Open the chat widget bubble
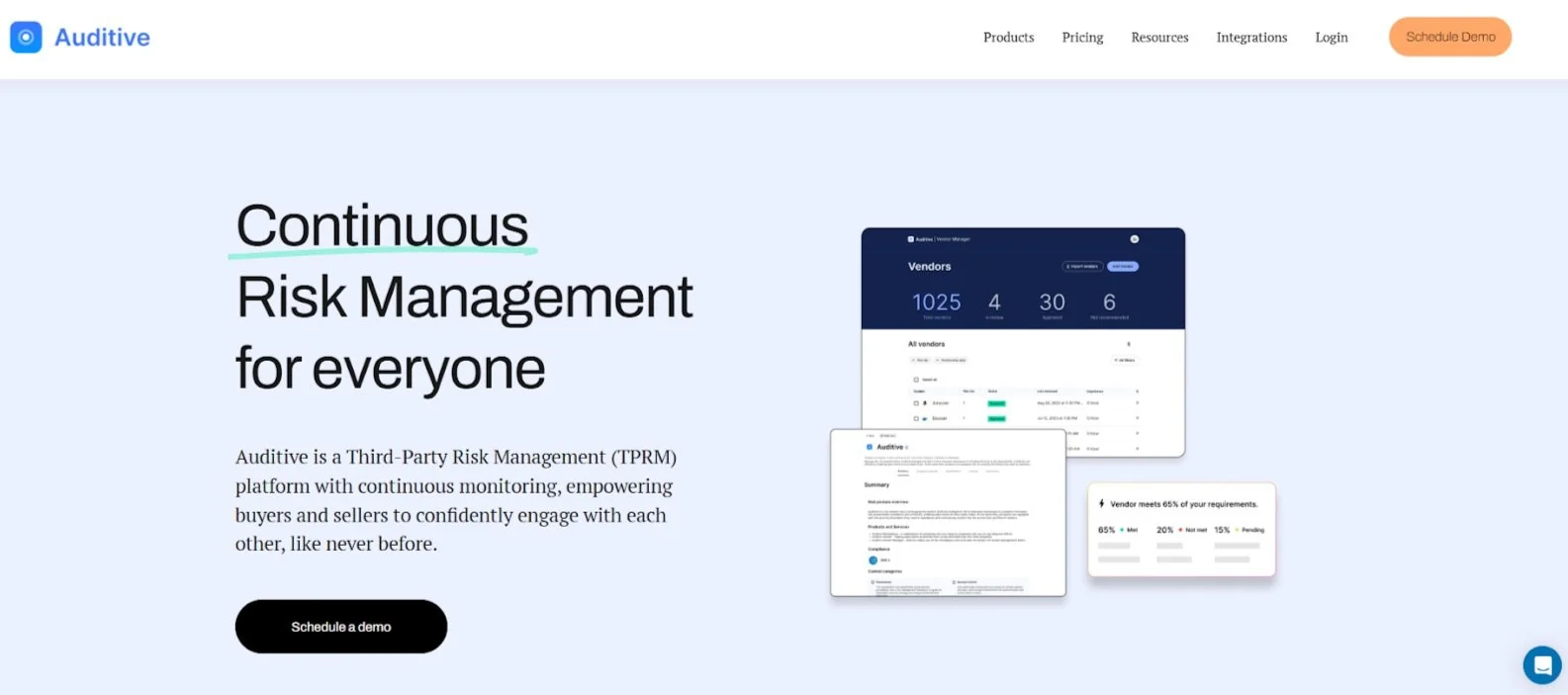The image size is (1568, 695). 1542,665
